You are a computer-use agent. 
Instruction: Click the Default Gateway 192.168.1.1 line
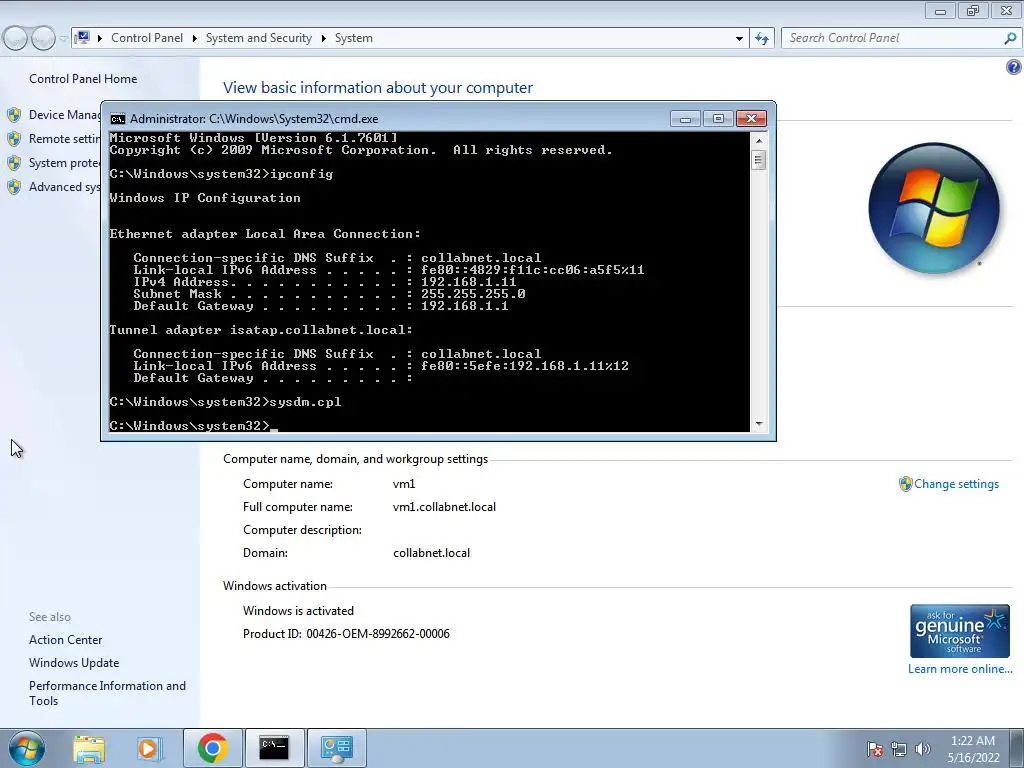pyautogui.click(x=321, y=306)
